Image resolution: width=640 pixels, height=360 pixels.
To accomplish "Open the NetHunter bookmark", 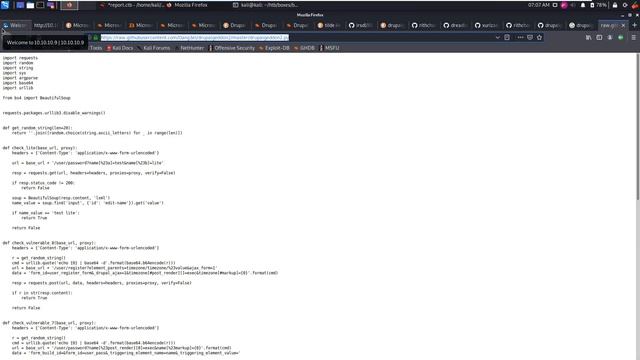I will (190, 48).
